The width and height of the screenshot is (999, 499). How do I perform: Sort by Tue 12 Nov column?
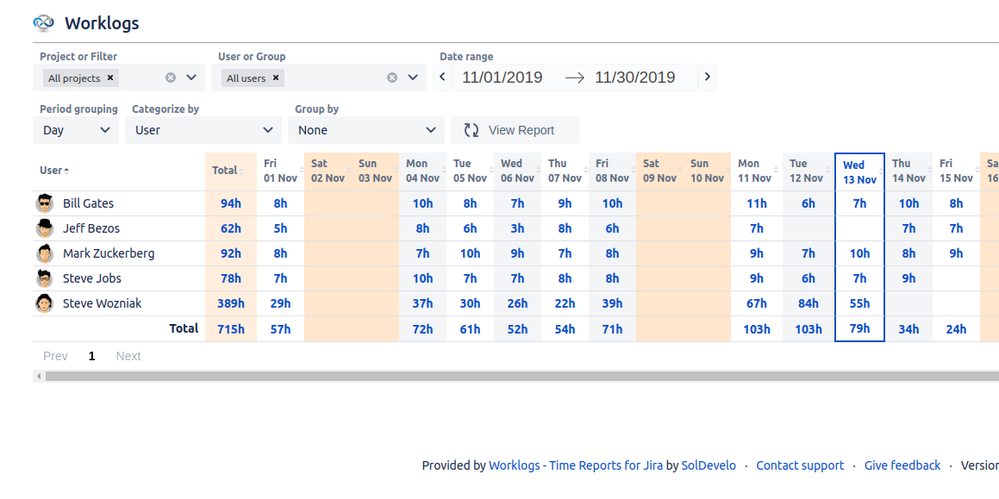(x=808, y=171)
